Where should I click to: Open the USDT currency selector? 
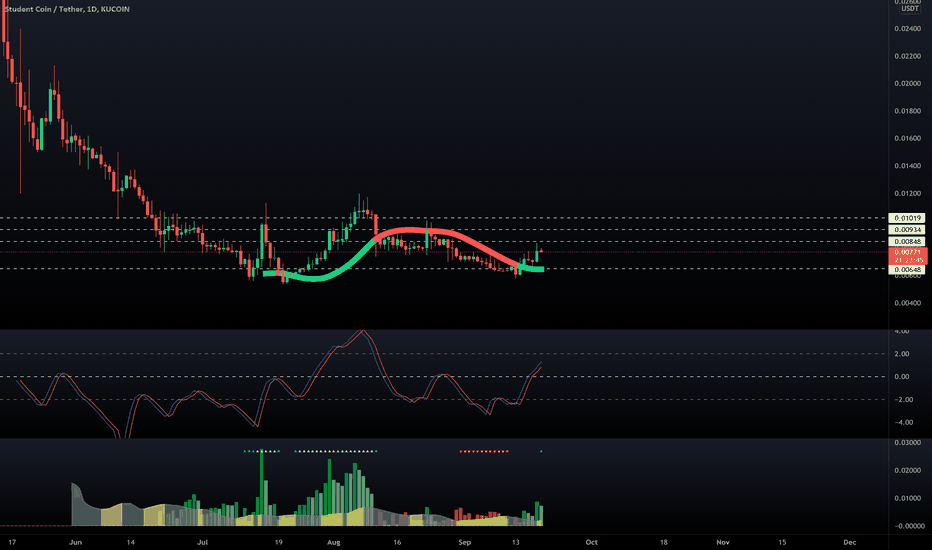(909, 8)
